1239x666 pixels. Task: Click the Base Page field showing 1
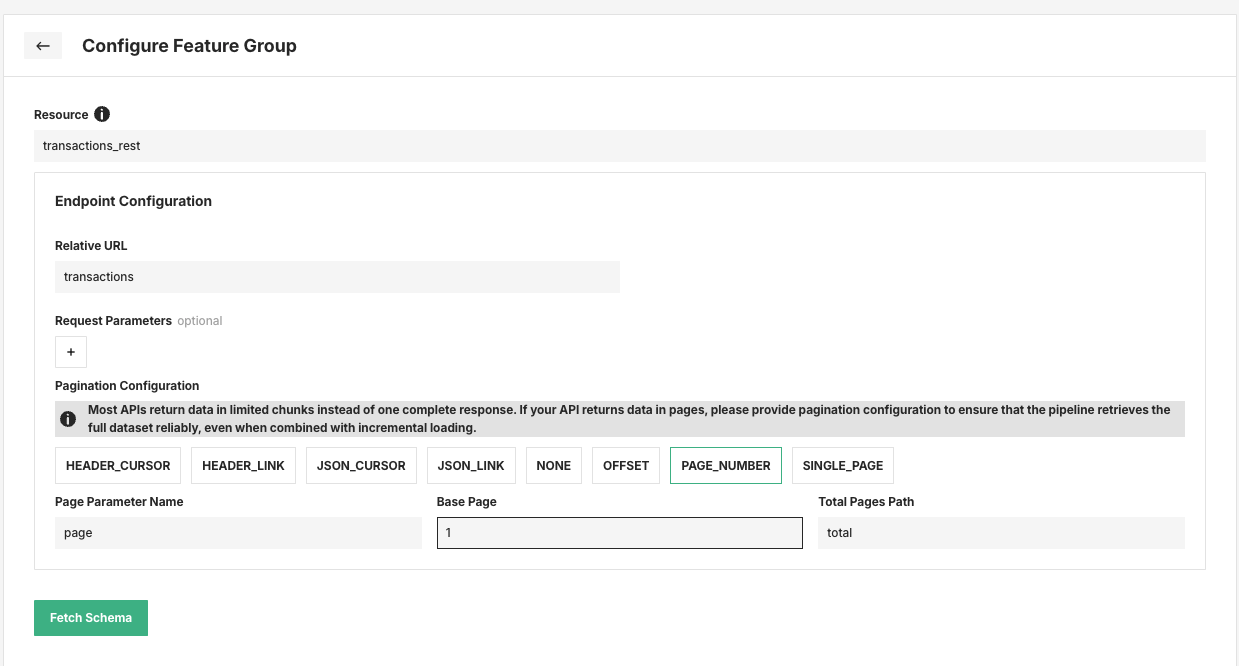619,532
